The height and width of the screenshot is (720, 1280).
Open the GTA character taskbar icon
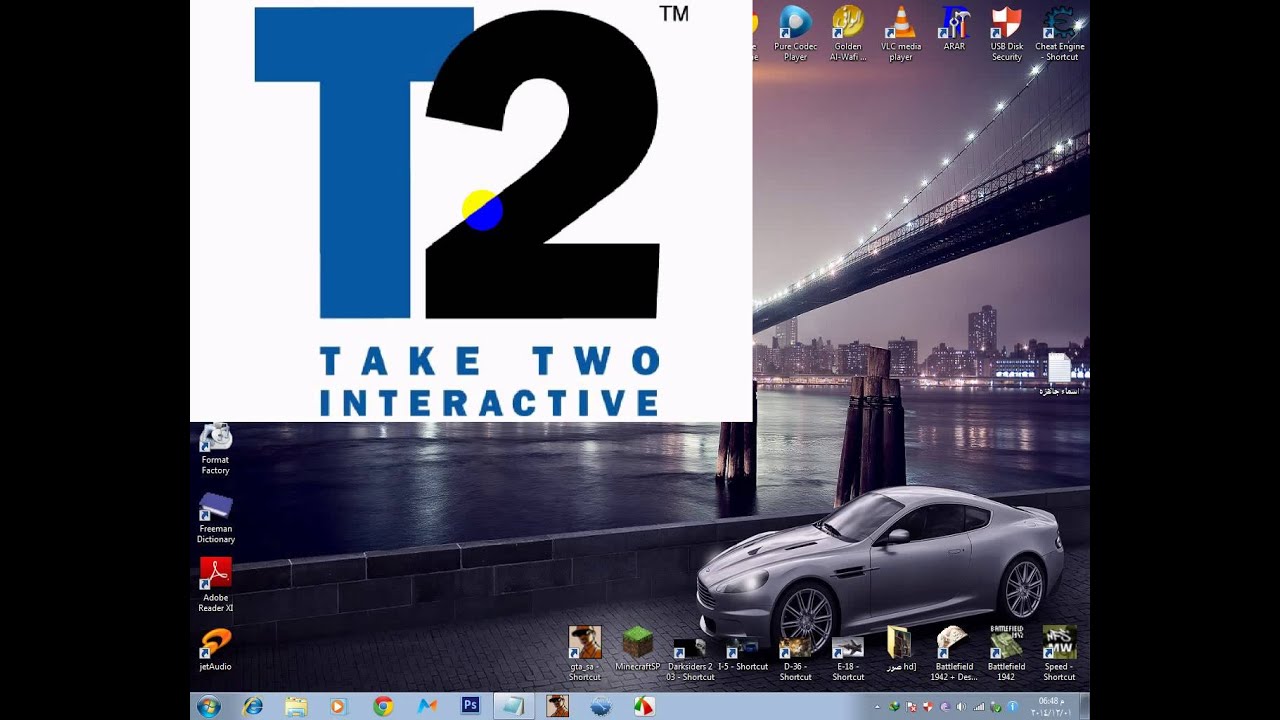(x=557, y=706)
